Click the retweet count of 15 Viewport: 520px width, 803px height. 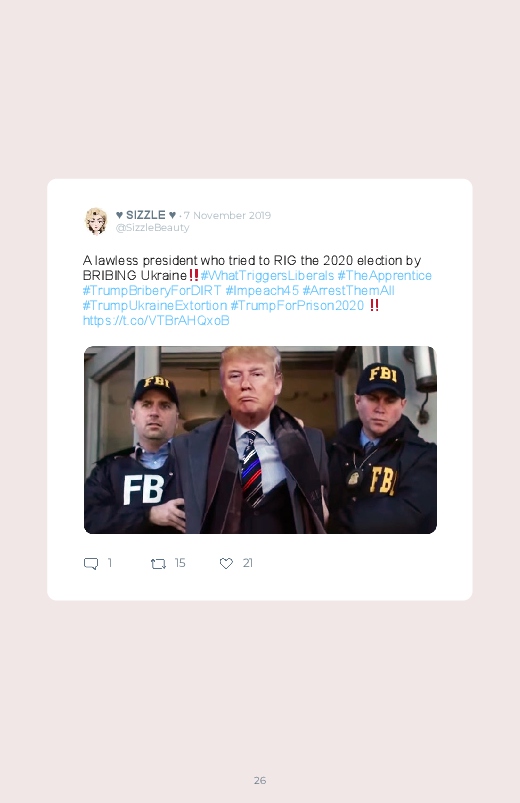click(x=180, y=563)
